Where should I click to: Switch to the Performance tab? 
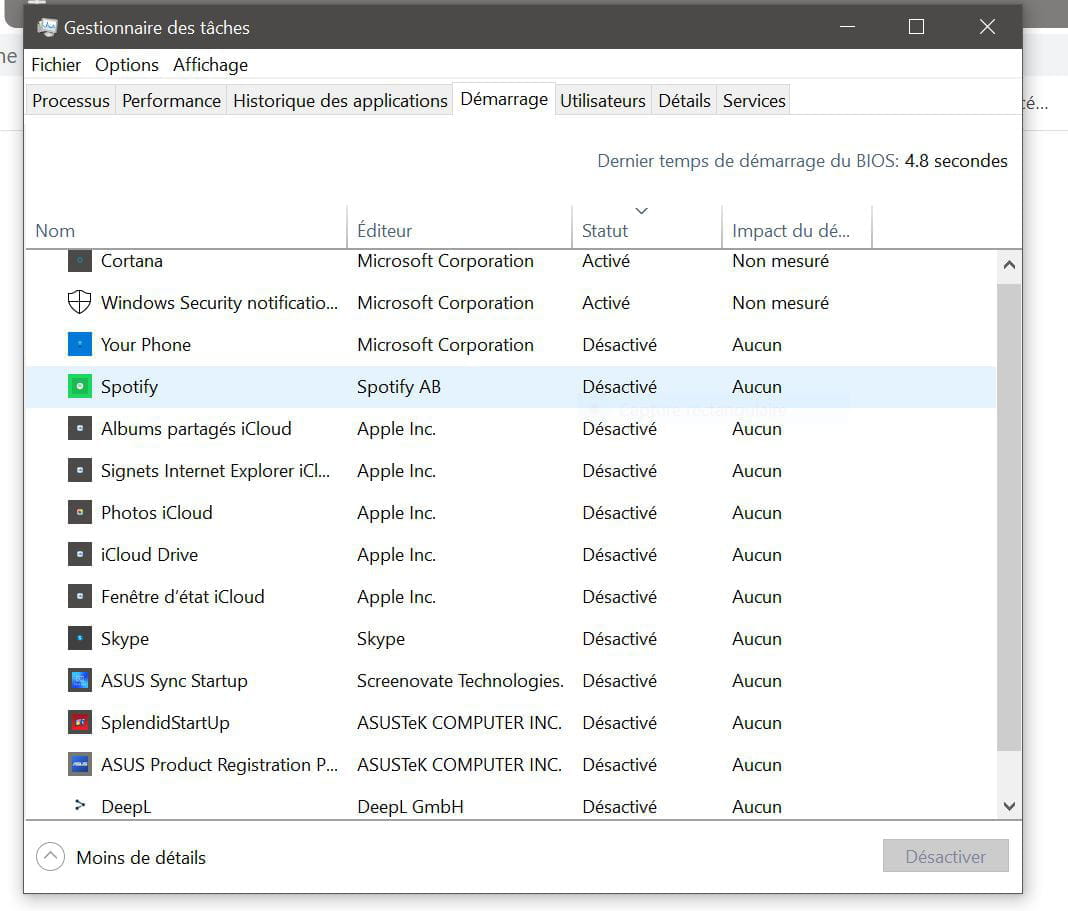click(171, 101)
